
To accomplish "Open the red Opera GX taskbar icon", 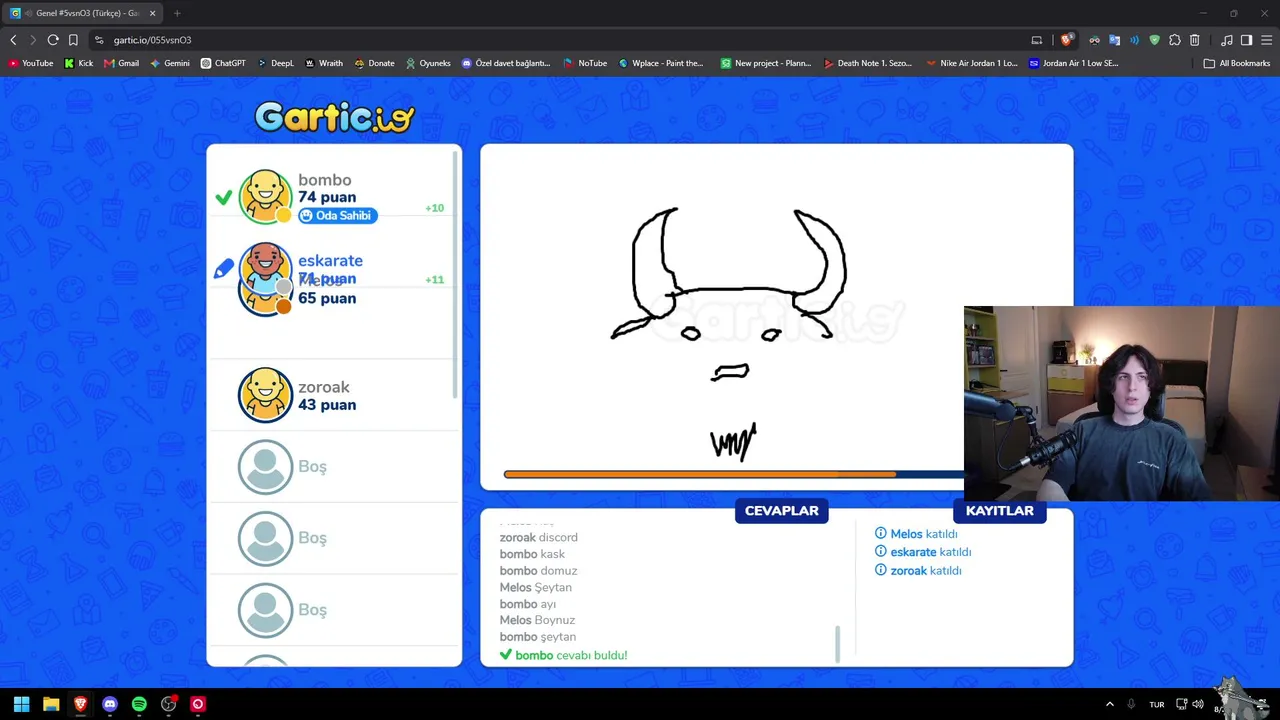I will [198, 704].
